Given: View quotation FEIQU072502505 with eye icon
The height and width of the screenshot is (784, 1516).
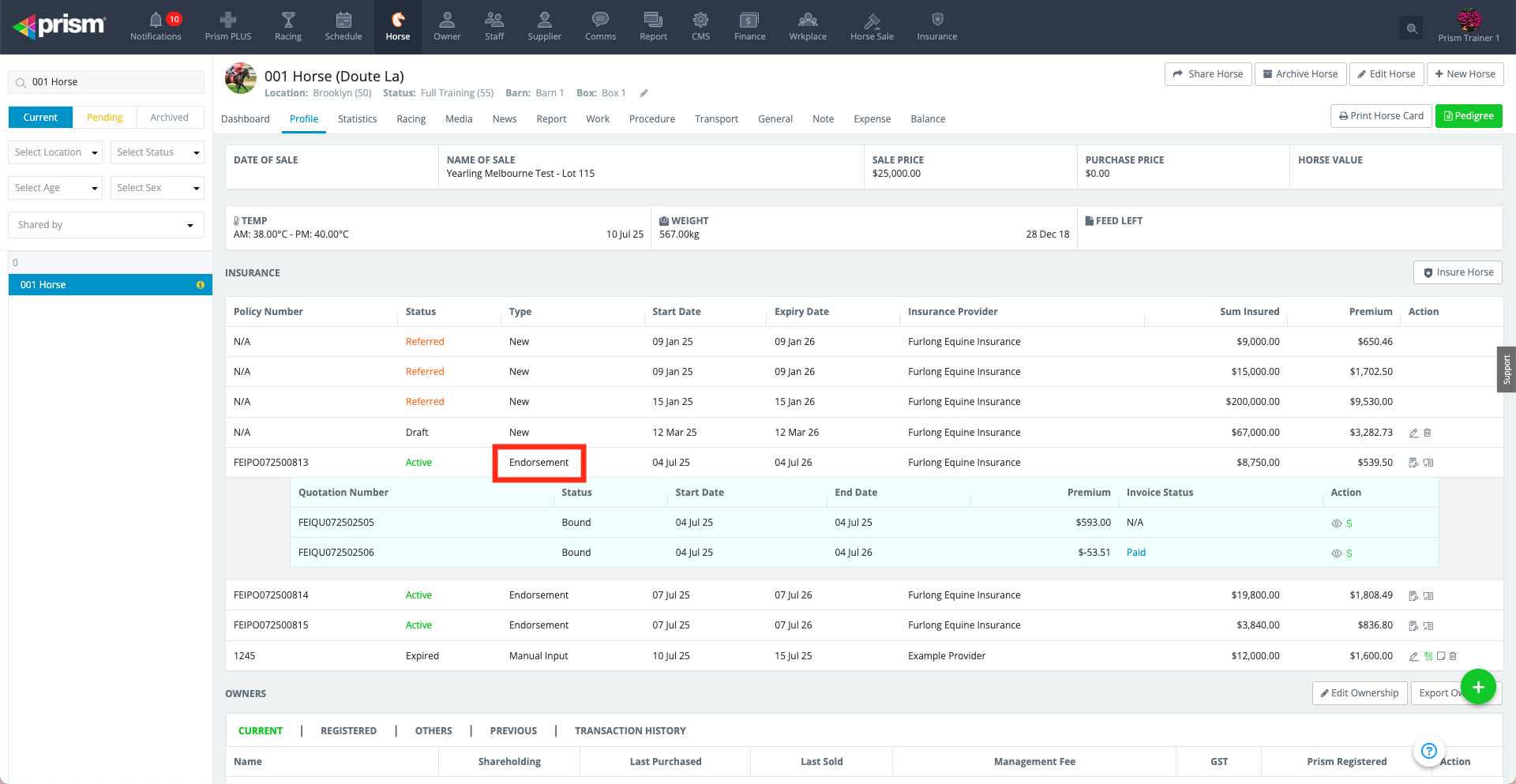Looking at the screenshot, I should [1336, 523].
